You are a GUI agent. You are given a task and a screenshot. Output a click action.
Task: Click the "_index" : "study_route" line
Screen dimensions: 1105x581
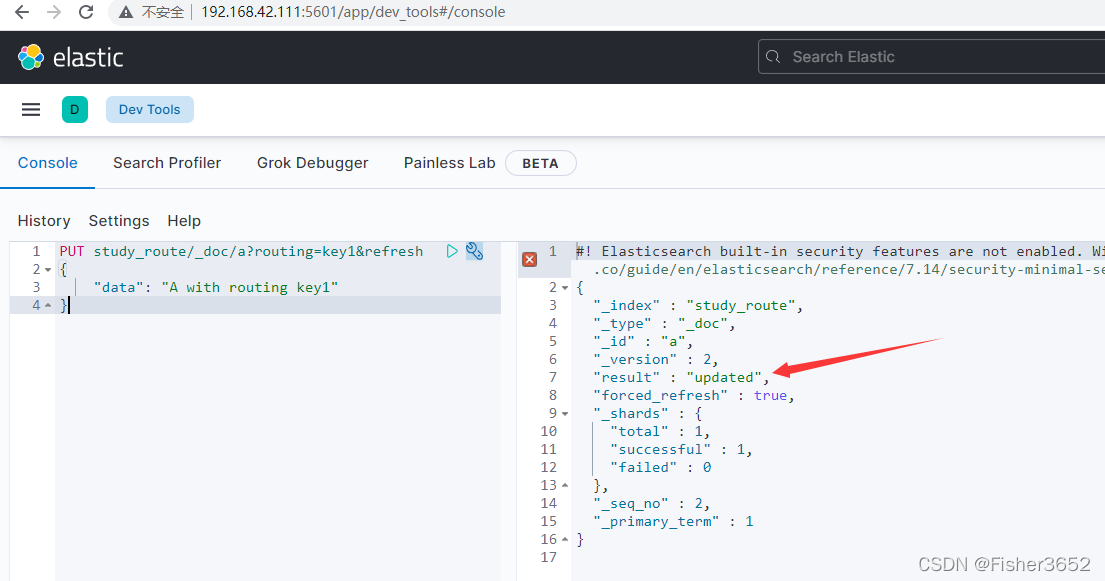pos(698,305)
